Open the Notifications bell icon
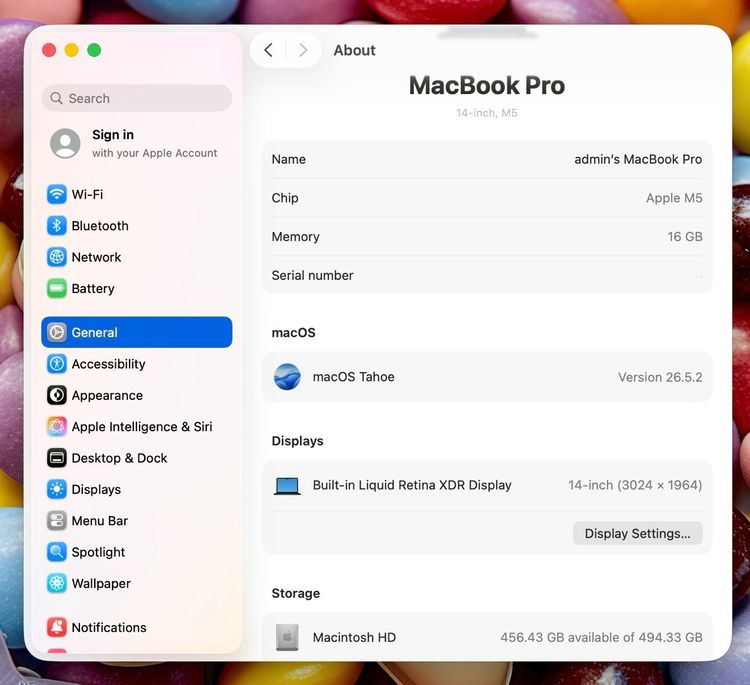Image resolution: width=750 pixels, height=685 pixels. 56,627
